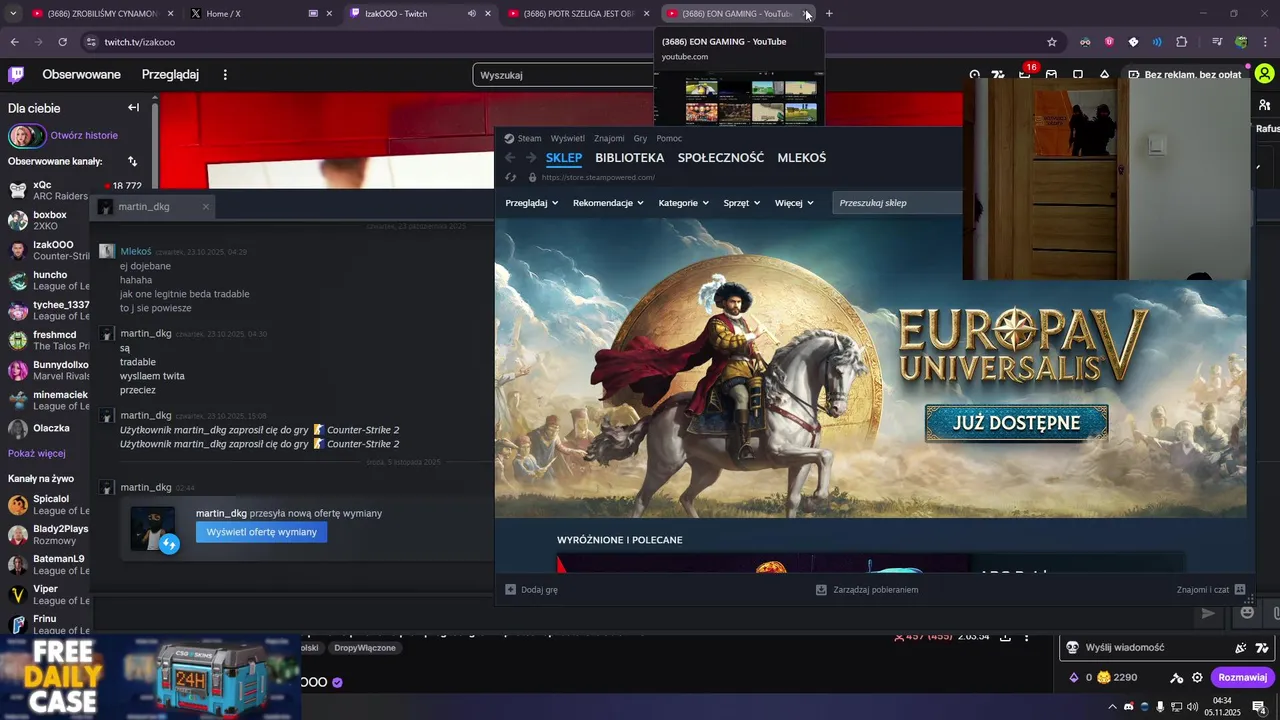This screenshot has width=1280, height=720.
Task: Open the browser extensions puzzle icon
Action: pos(1182,42)
